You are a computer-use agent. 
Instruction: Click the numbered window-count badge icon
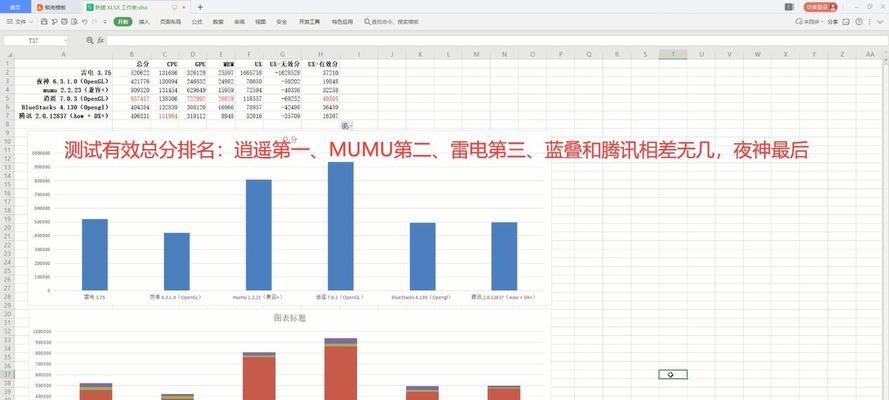pyautogui.click(x=789, y=7)
